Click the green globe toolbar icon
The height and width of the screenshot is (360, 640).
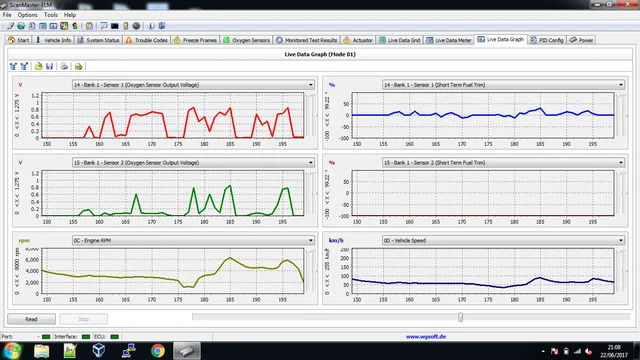(x=21, y=26)
